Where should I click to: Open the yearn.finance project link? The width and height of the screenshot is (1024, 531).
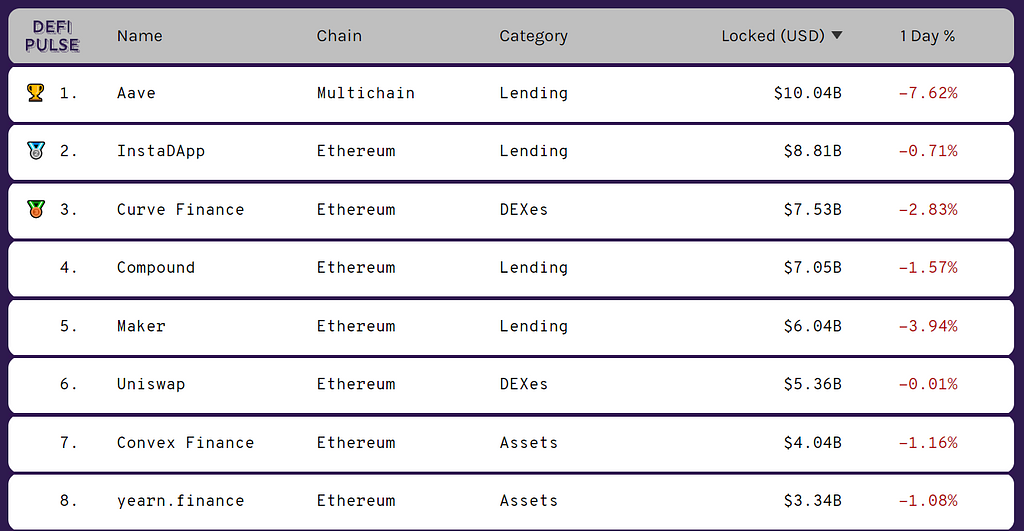[x=180, y=500]
